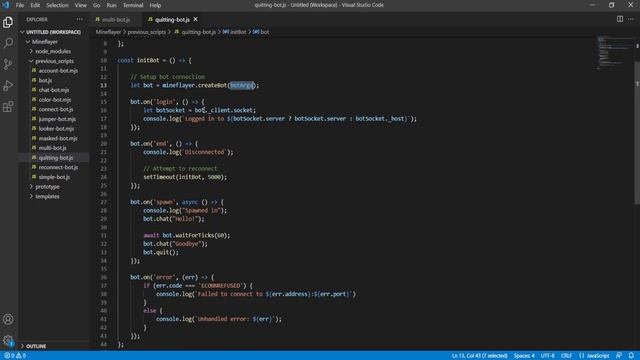The image size is (640, 360).
Task: Click line number 27 in gutter
Action: pyautogui.click(x=104, y=202)
